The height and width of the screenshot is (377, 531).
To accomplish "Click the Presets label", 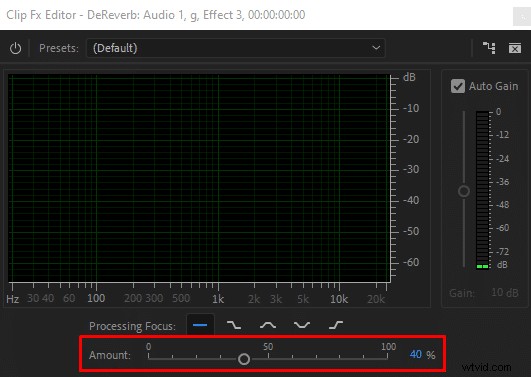I will [x=59, y=48].
